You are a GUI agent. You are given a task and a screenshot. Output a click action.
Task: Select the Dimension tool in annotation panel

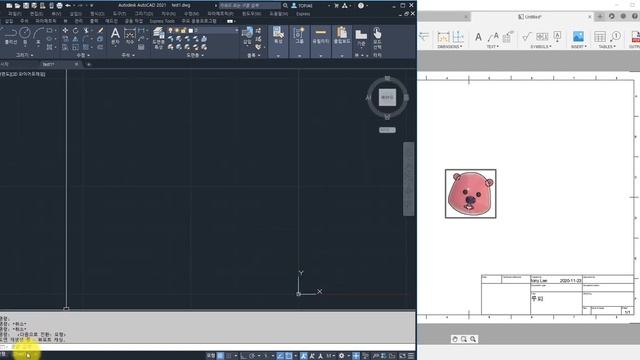click(130, 36)
